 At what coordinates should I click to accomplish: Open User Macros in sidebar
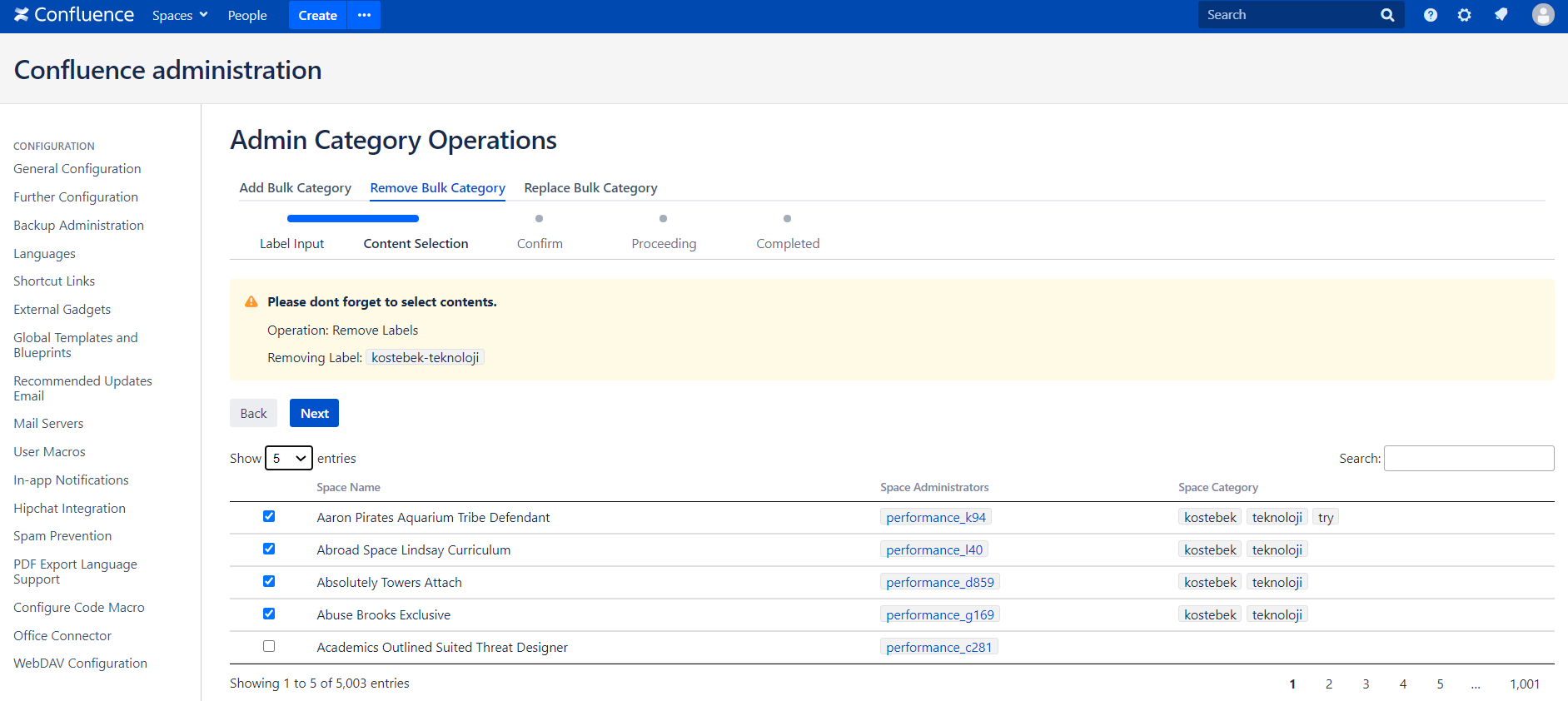pos(49,452)
